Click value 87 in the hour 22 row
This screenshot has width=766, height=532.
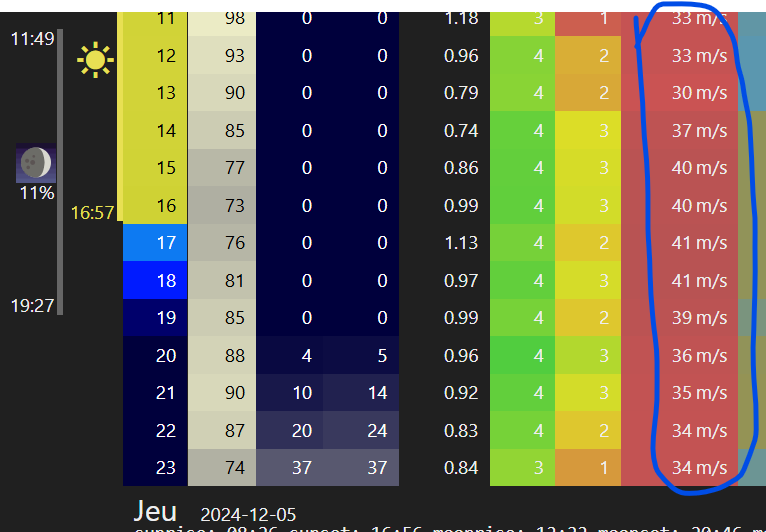(x=222, y=430)
